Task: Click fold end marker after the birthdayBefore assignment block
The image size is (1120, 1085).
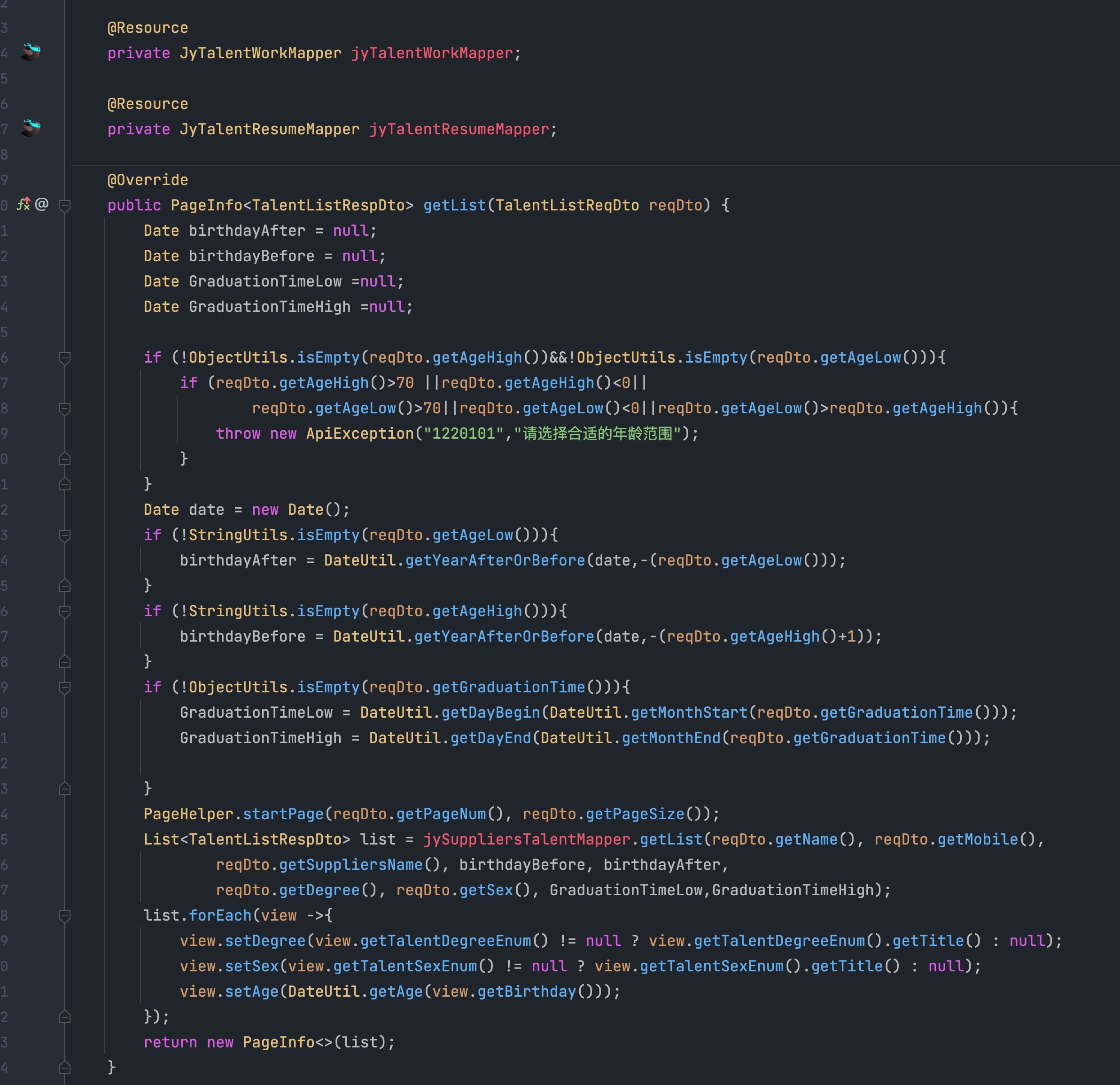Action: (65, 662)
